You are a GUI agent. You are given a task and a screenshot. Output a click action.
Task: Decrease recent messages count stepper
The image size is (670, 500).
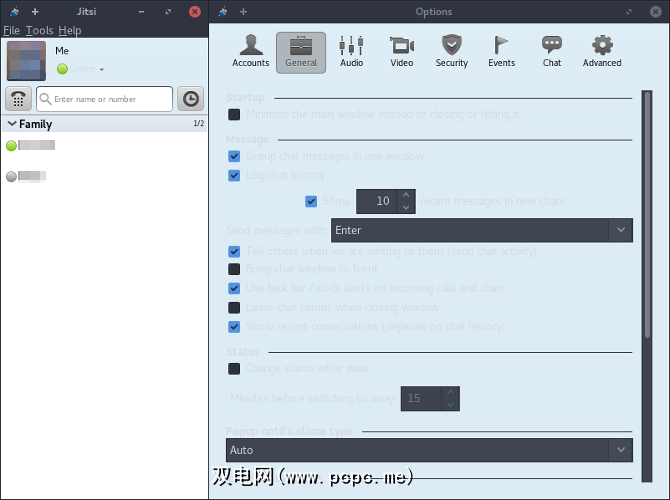point(406,207)
